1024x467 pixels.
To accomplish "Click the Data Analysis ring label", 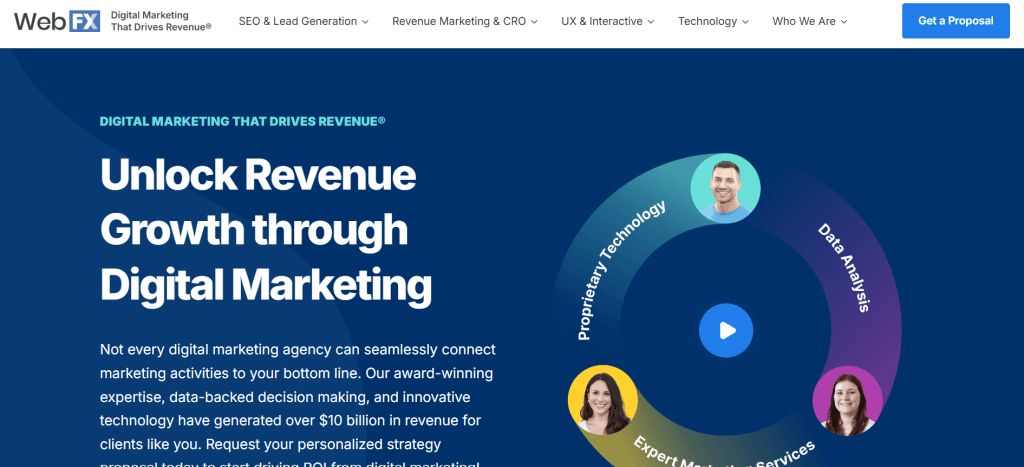I will [x=844, y=268].
